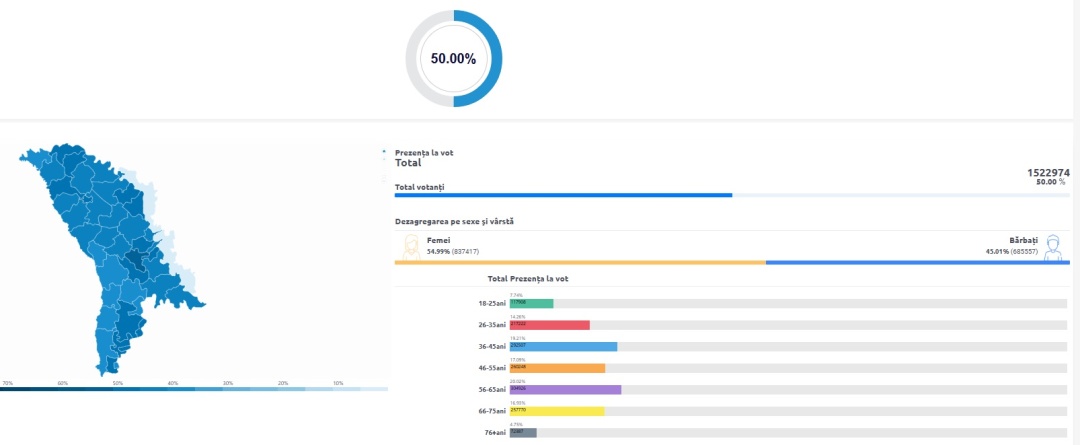This screenshot has height=445, width=1080.
Task: Select the active blue dot beside Prezența la vot
Action: 384,152
